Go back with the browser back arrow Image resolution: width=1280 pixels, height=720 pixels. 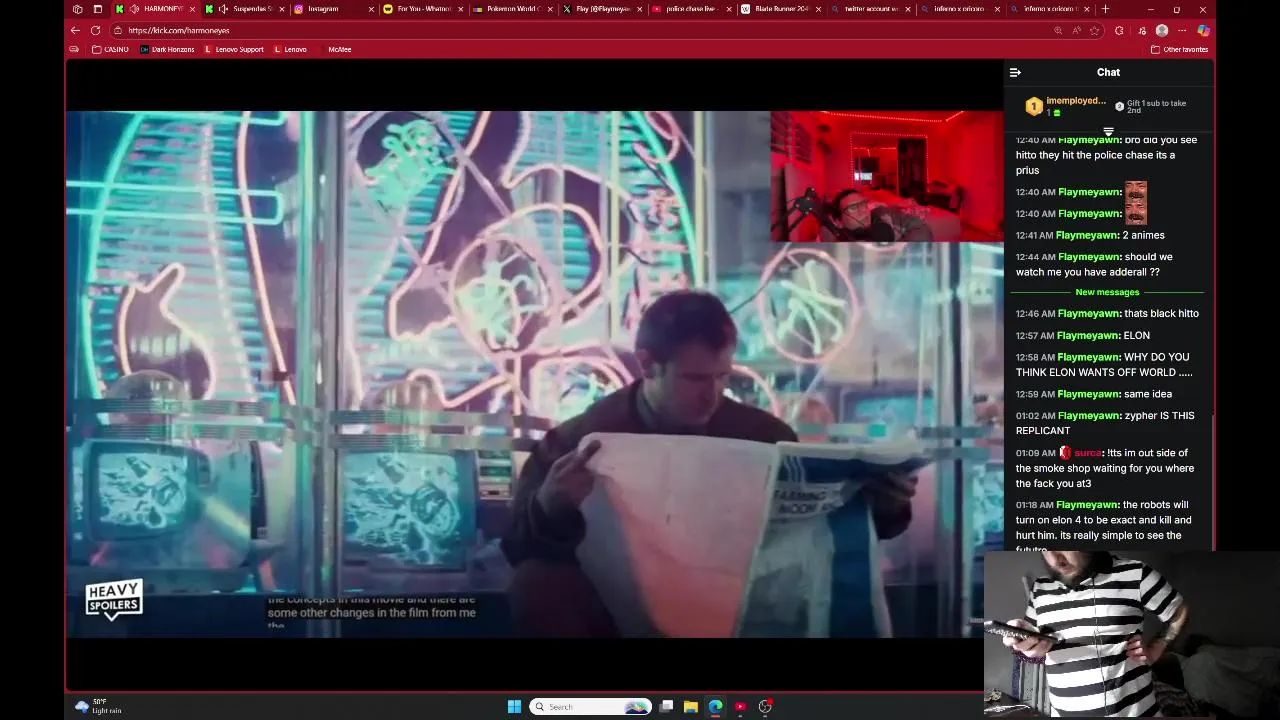click(x=75, y=30)
